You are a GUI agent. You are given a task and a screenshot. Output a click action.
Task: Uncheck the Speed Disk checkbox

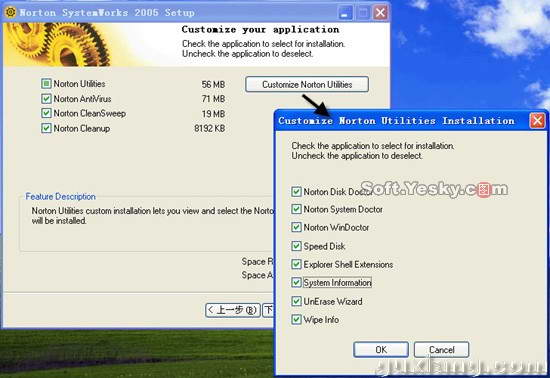(x=296, y=246)
